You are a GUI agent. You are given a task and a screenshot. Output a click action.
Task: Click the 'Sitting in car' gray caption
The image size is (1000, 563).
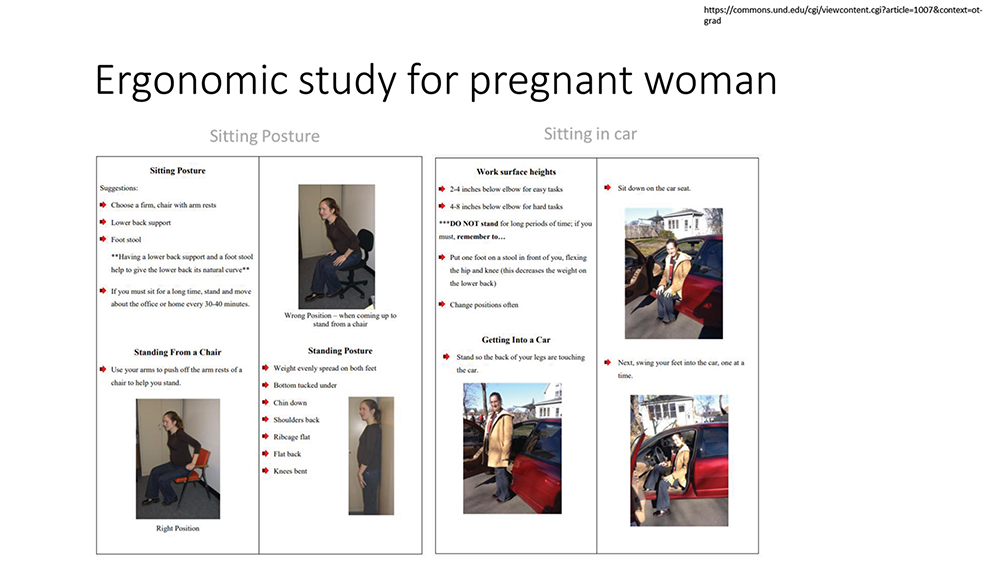(590, 134)
